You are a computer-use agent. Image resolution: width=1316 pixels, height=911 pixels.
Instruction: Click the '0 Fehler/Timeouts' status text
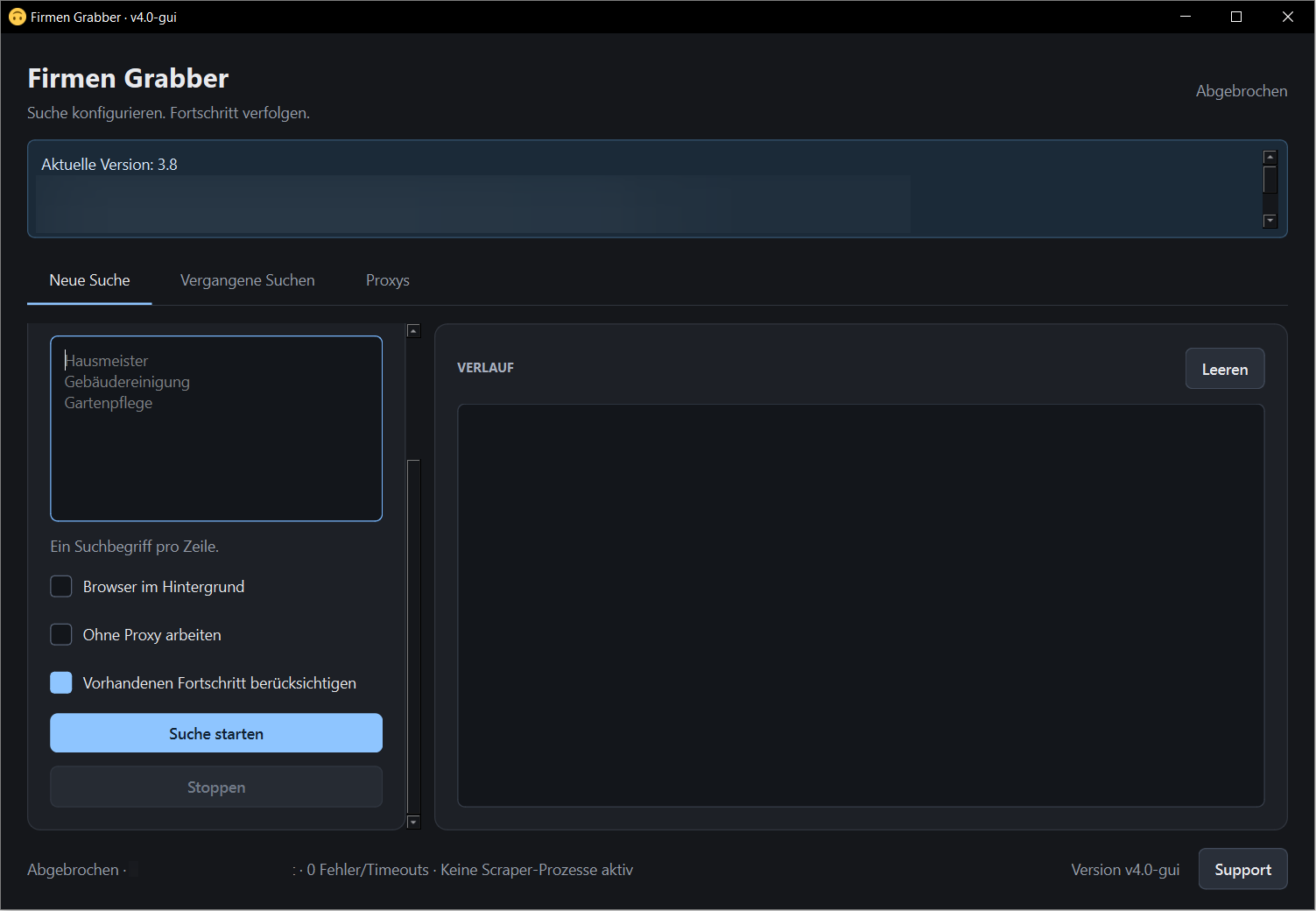coord(368,870)
